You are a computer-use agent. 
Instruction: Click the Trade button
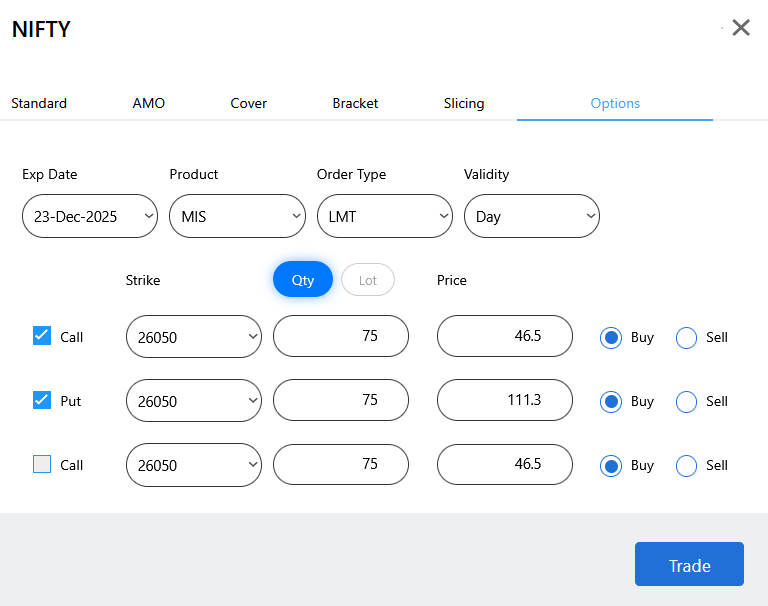(689, 564)
